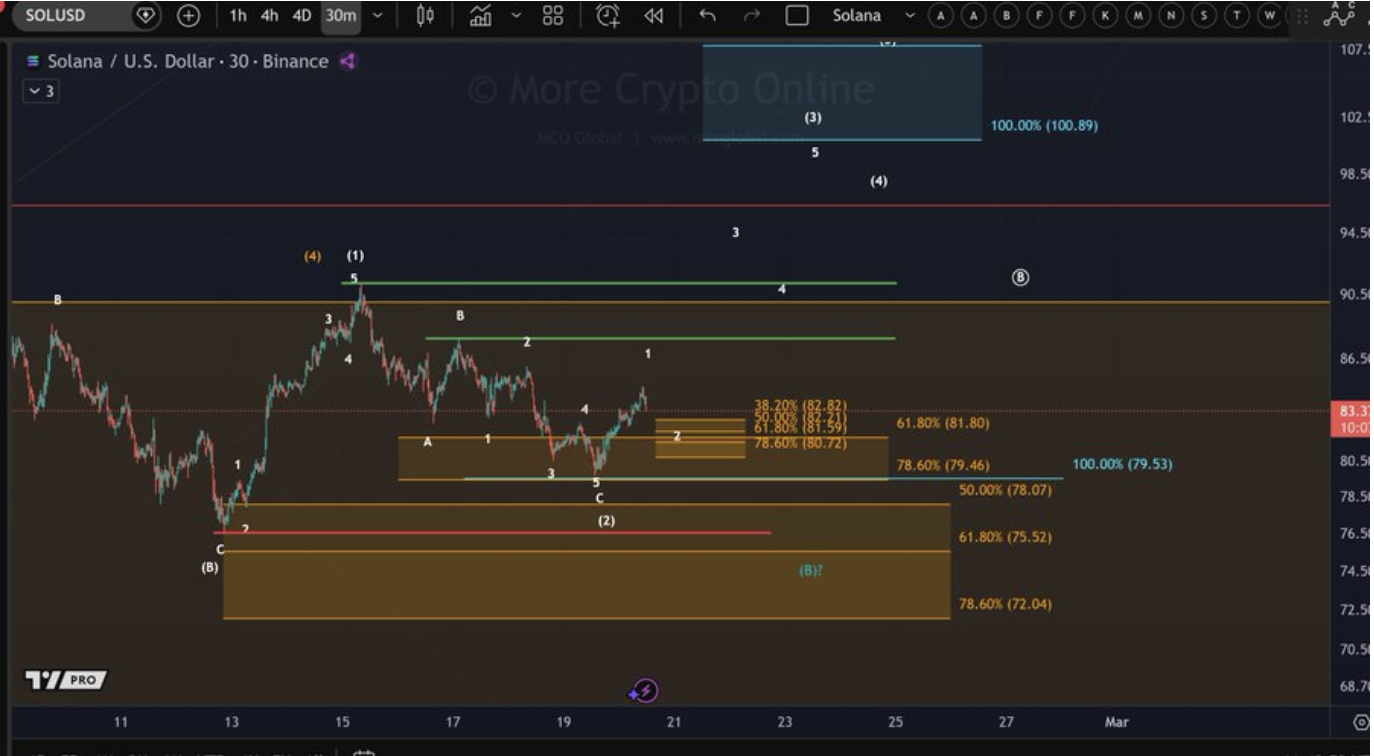Switch to the 30m timeframe
The image size is (1374, 756).
pyautogui.click(x=341, y=16)
